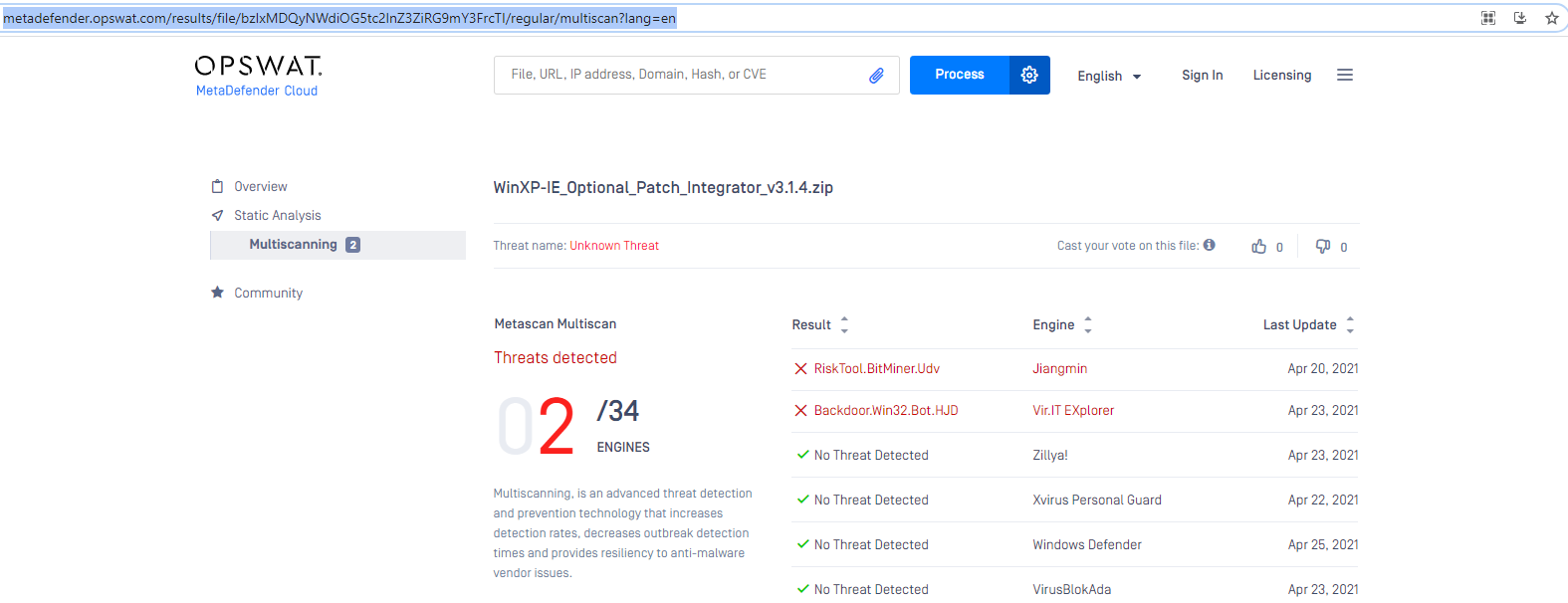Click the Community star icon
This screenshot has width=1568, height=603.
coord(217,293)
